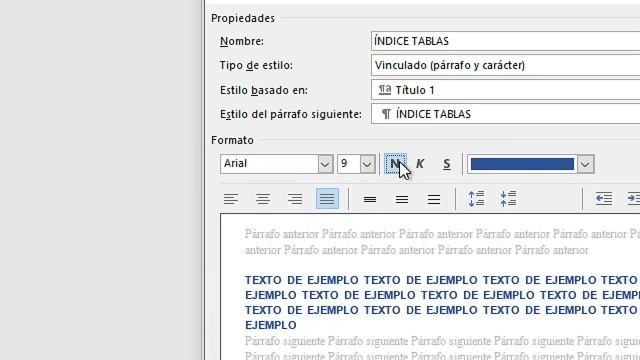Open the Arial font name dropdown
Viewport: 640px width, 360px height.
click(x=325, y=164)
